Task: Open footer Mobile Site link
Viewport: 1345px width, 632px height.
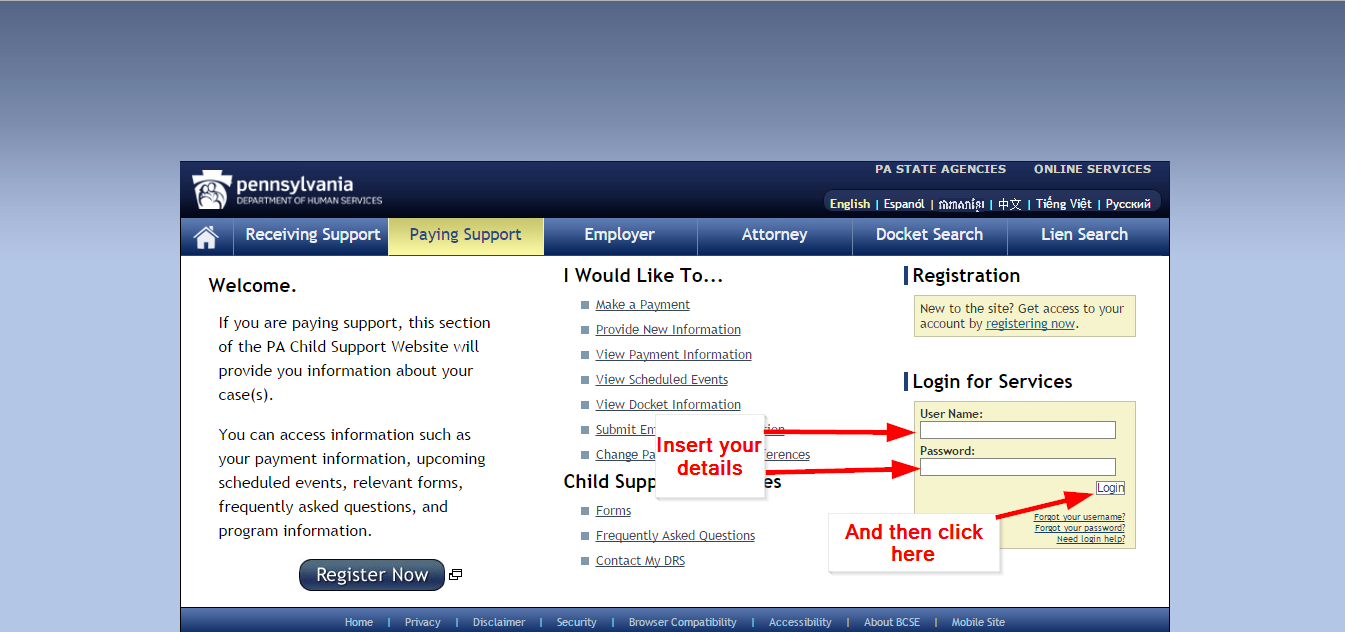Action: [x=978, y=622]
